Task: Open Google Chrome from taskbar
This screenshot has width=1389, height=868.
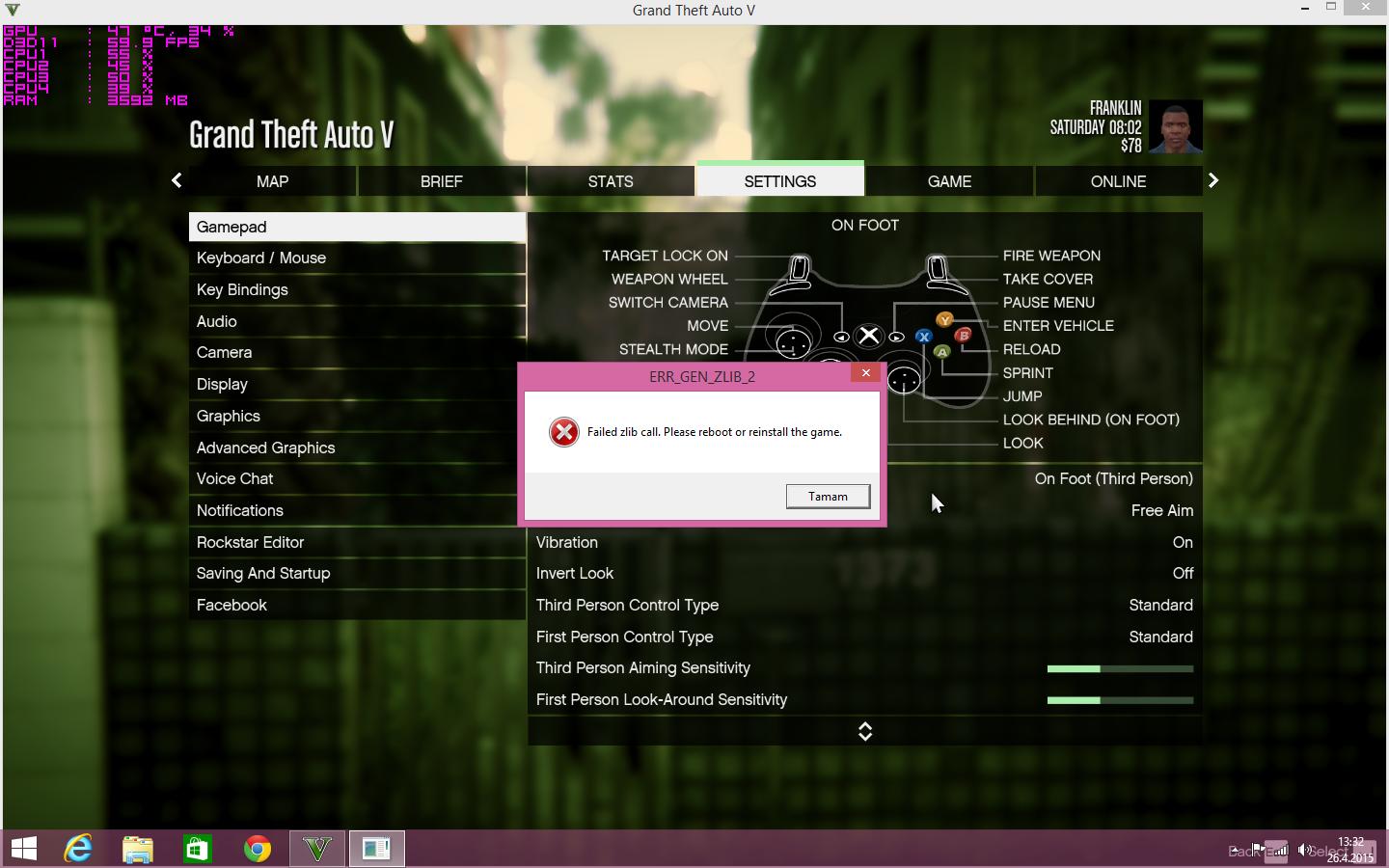Action: [258, 849]
